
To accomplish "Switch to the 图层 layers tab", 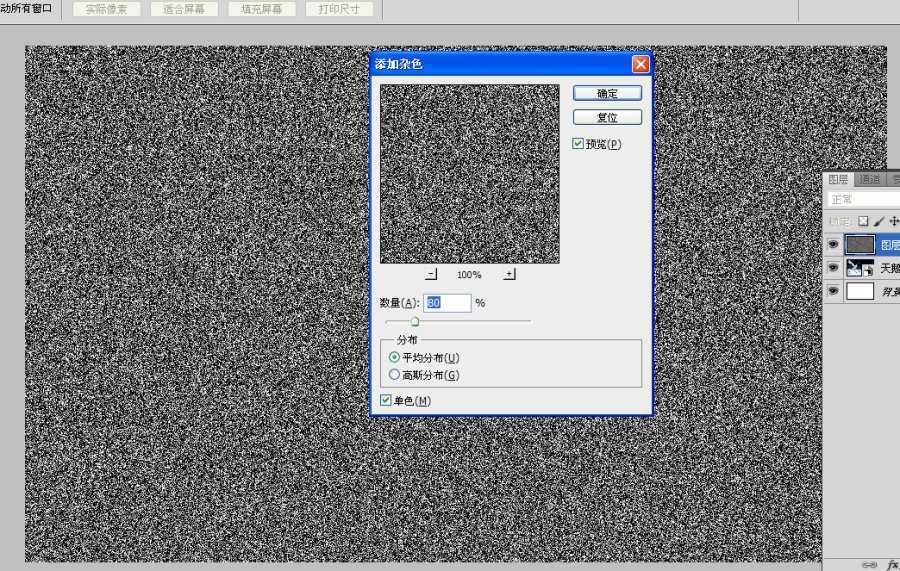I will point(838,179).
